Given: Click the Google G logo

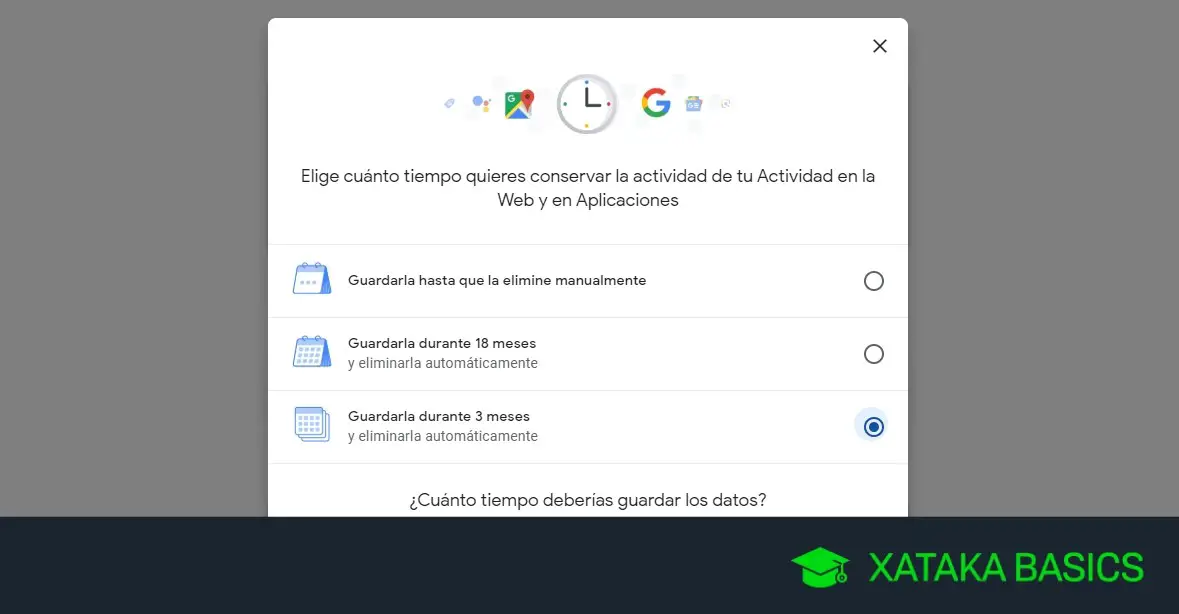Looking at the screenshot, I should coord(656,103).
